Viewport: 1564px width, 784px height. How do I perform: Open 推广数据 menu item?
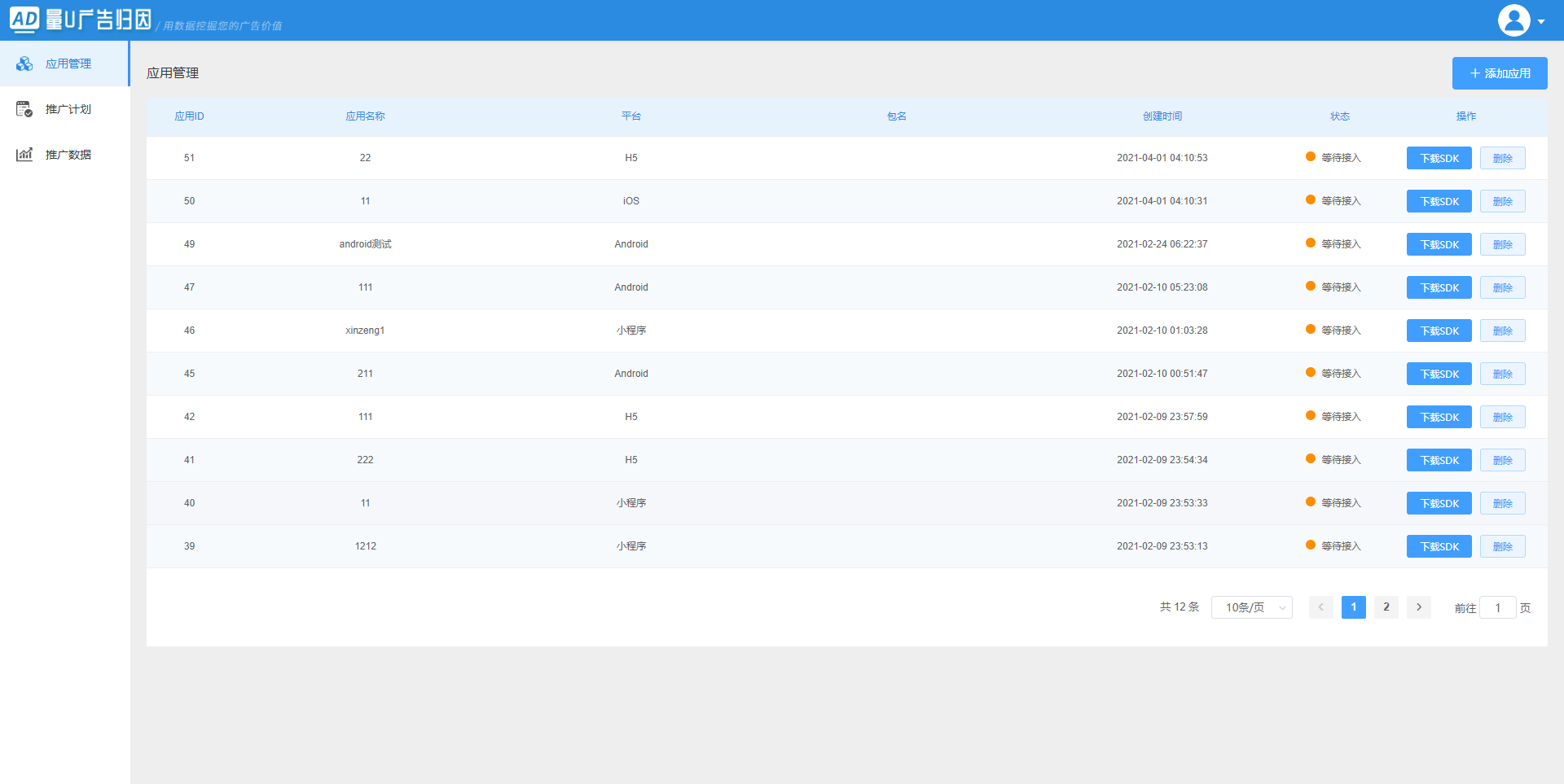(x=68, y=155)
